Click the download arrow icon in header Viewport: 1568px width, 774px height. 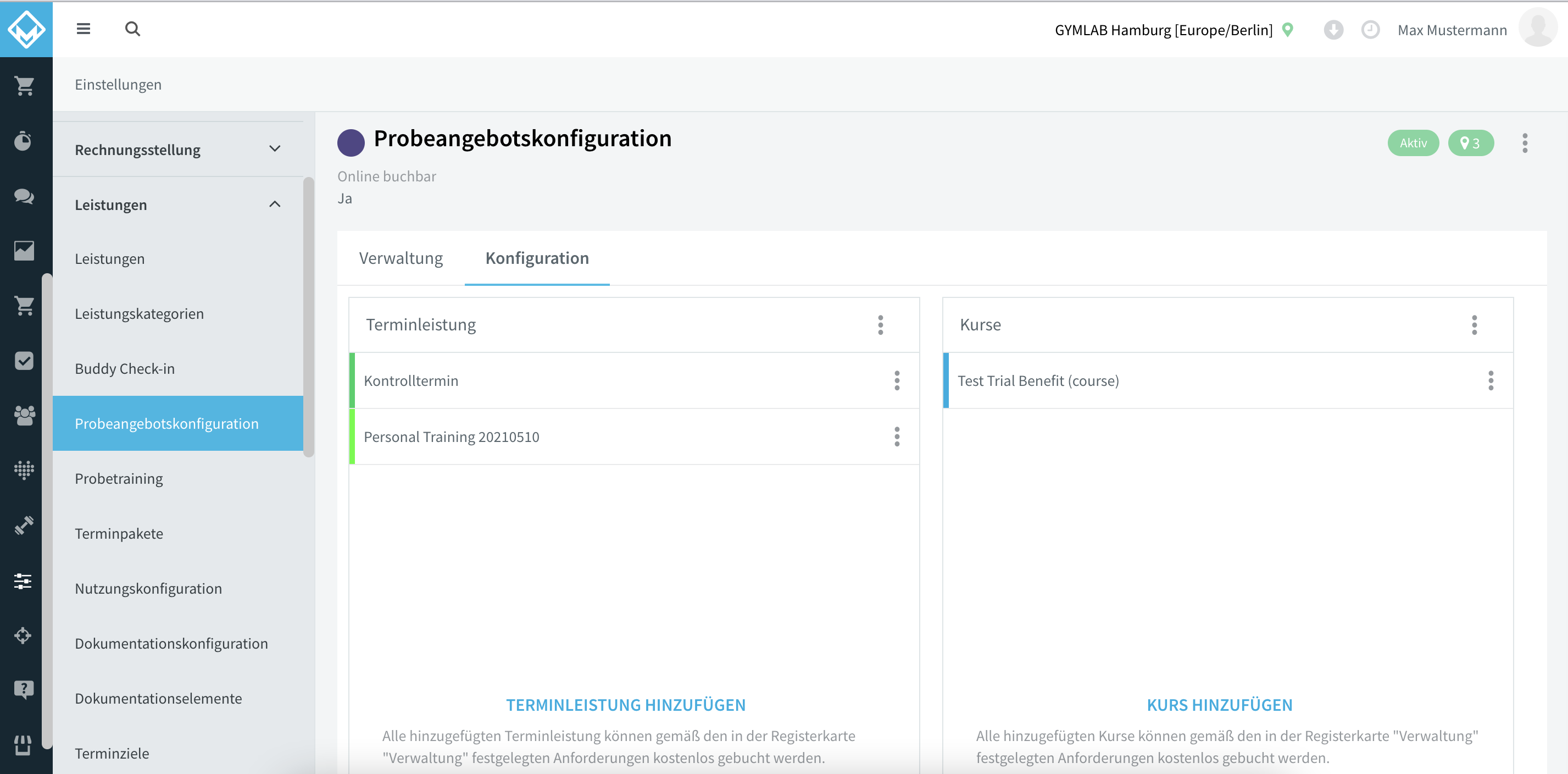(1333, 29)
